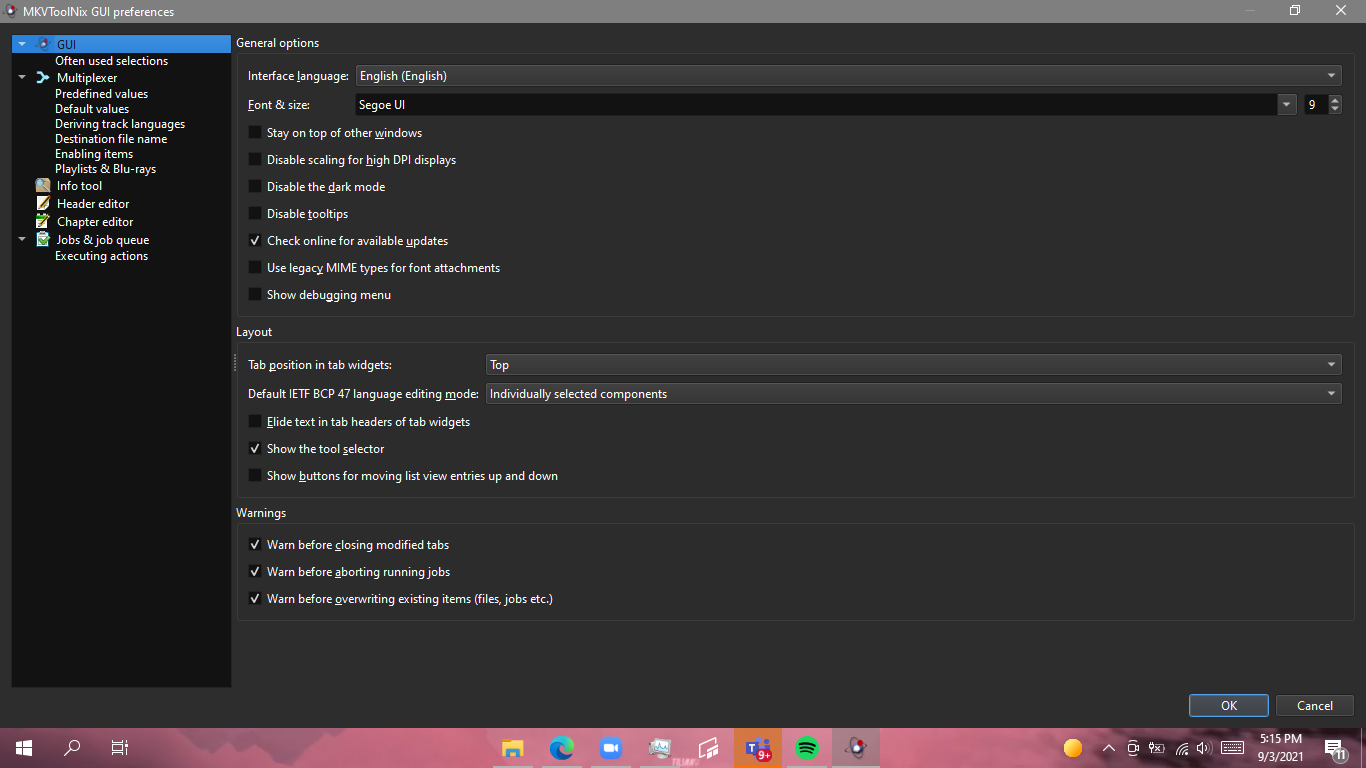Toggle Warn before overwriting existing items
The image size is (1366, 768).
tap(255, 599)
